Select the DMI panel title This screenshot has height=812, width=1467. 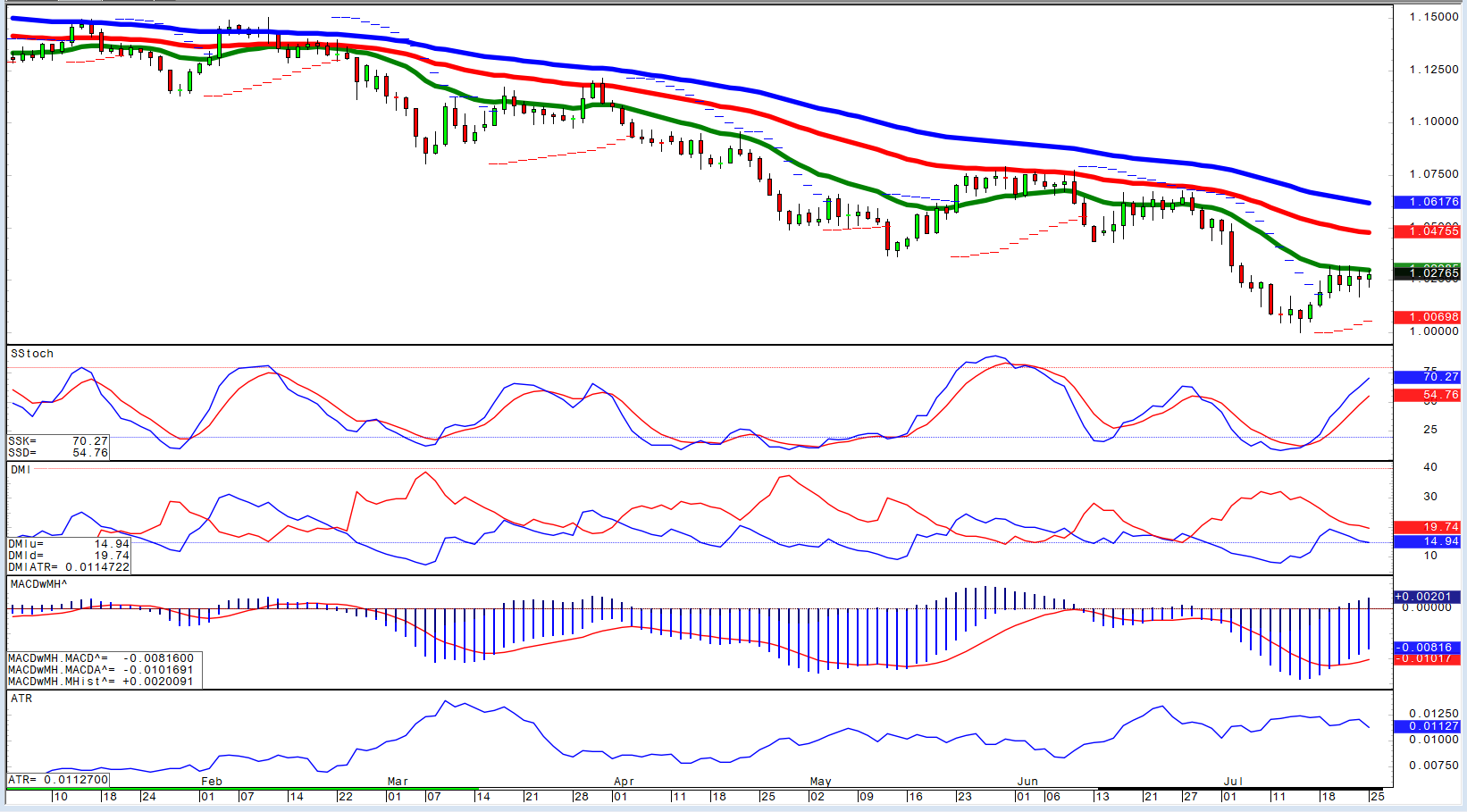[x=21, y=470]
